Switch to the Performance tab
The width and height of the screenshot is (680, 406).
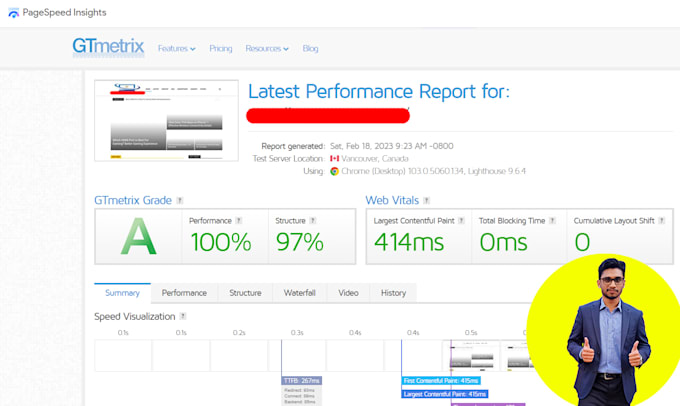184,293
